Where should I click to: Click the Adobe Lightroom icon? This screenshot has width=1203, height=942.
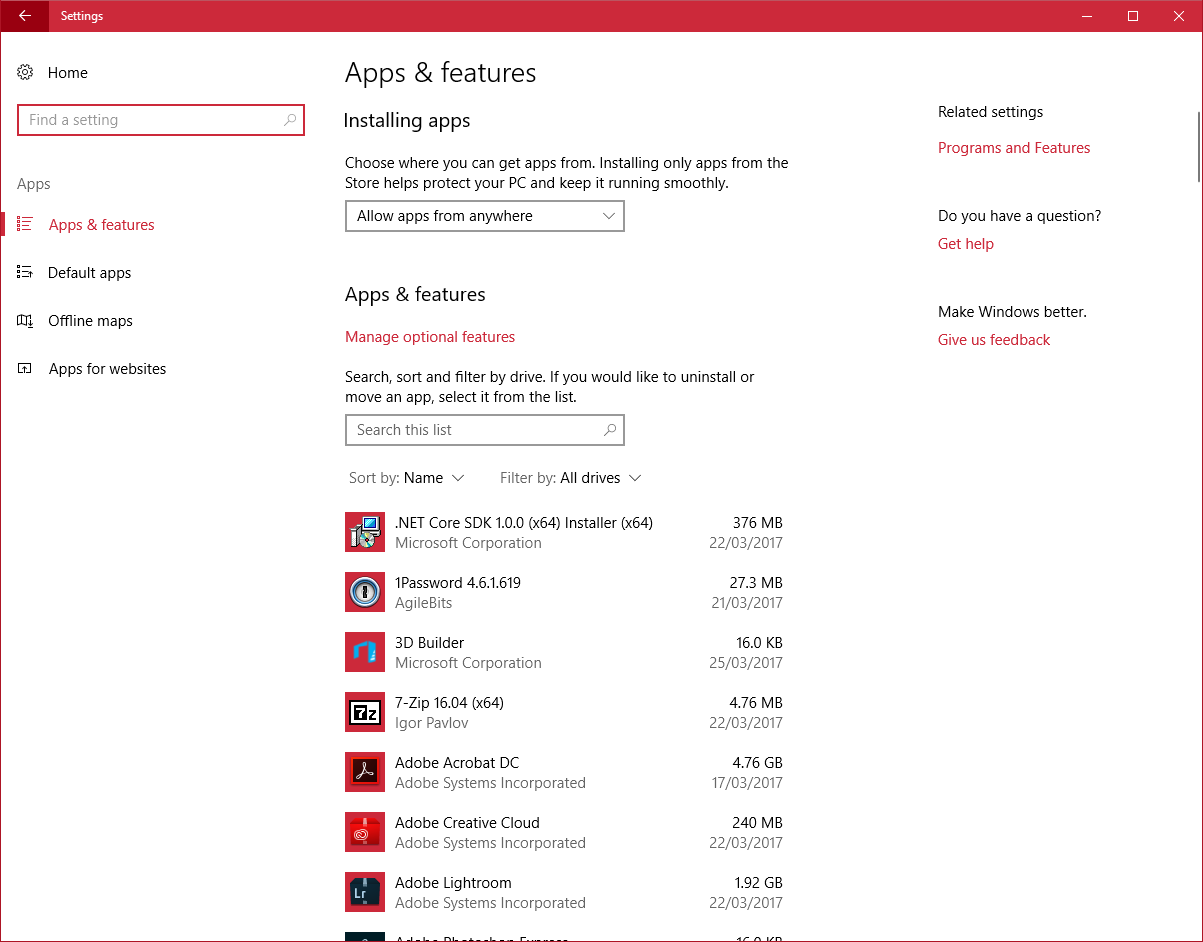click(x=365, y=892)
